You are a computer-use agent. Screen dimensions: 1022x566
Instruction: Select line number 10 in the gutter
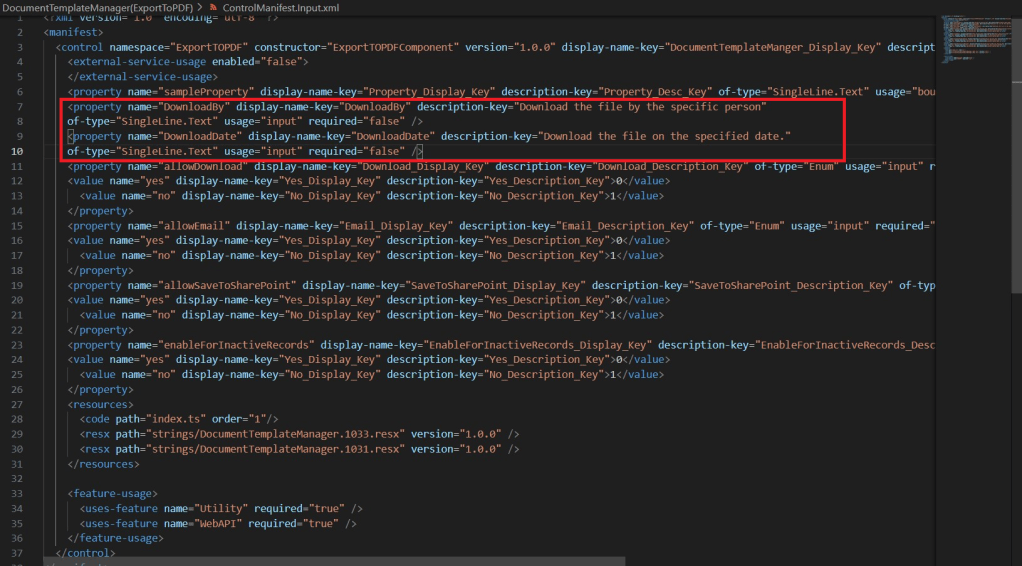[19, 151]
